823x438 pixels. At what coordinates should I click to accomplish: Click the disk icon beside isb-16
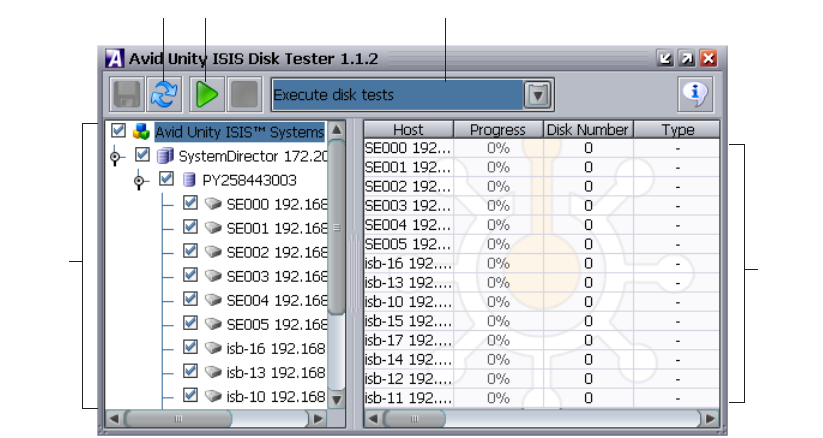point(213,348)
